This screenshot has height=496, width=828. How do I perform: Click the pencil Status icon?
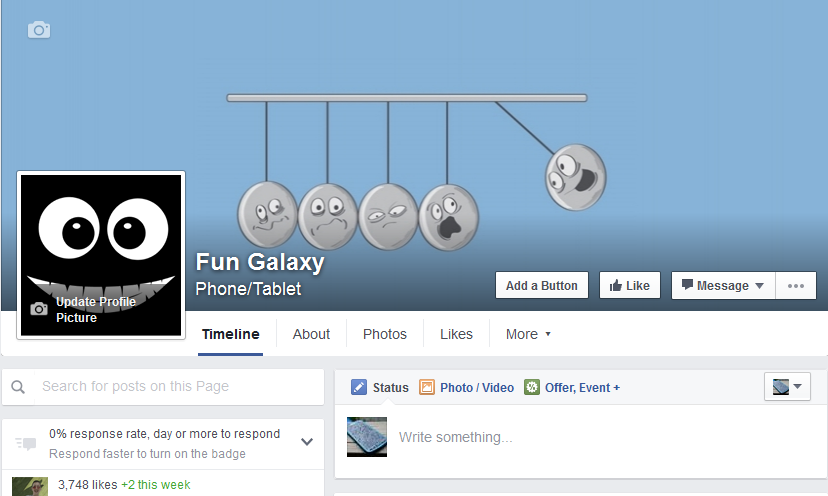coord(359,387)
